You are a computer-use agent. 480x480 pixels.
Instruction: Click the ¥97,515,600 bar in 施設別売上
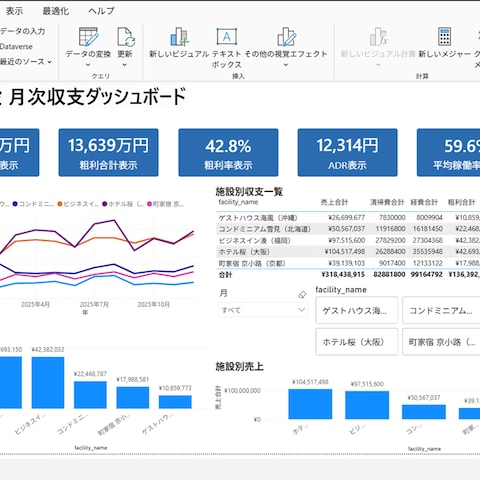[x=367, y=405]
